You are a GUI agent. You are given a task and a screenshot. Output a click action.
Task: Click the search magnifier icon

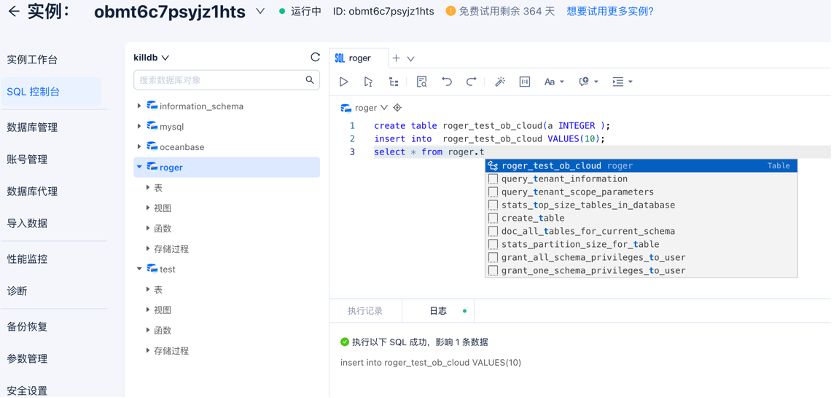pos(309,80)
